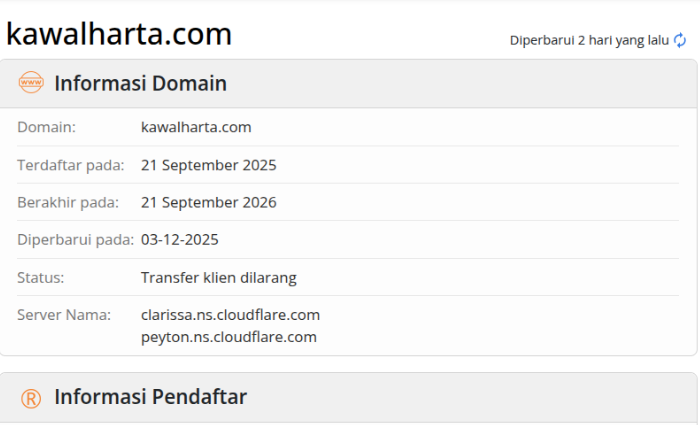Click the Terdaftar pada date value
This screenshot has height=425, width=700.
208,165
